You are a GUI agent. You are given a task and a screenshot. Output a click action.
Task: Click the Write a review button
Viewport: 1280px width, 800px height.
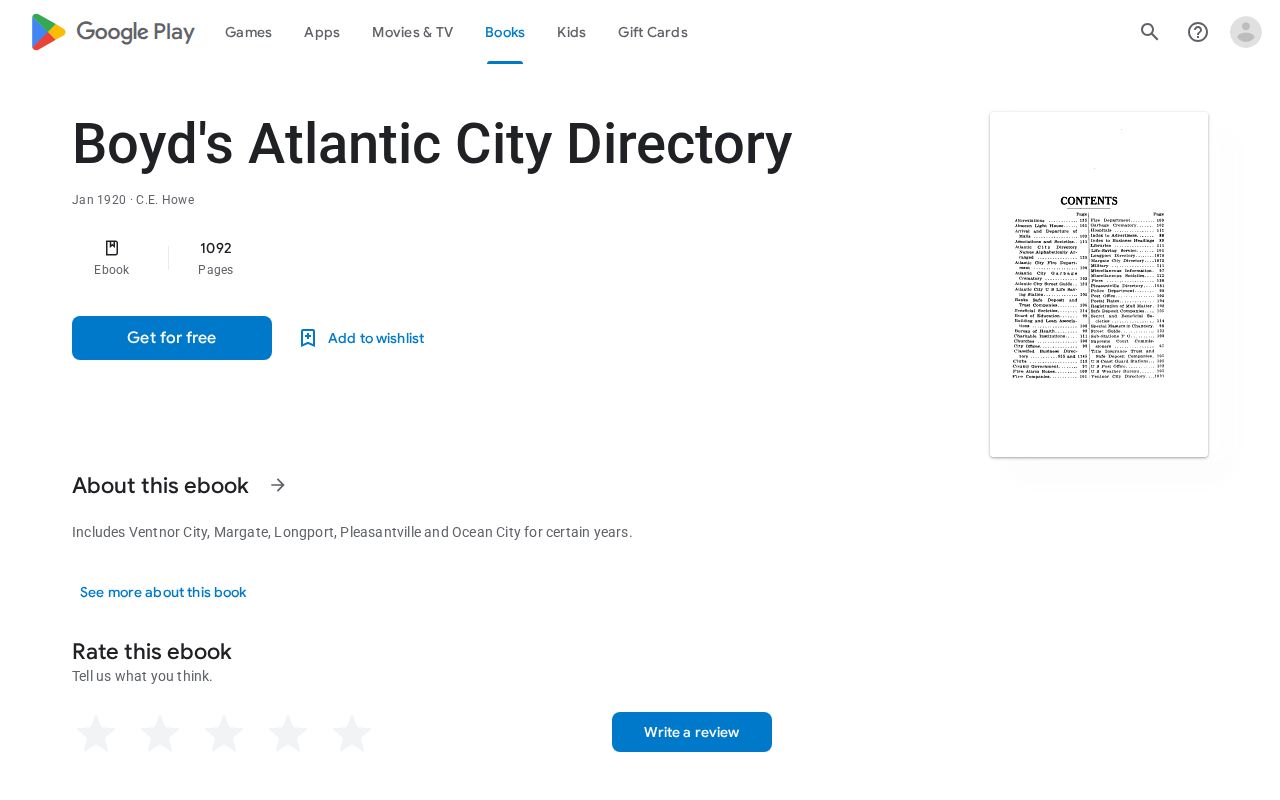click(x=692, y=732)
